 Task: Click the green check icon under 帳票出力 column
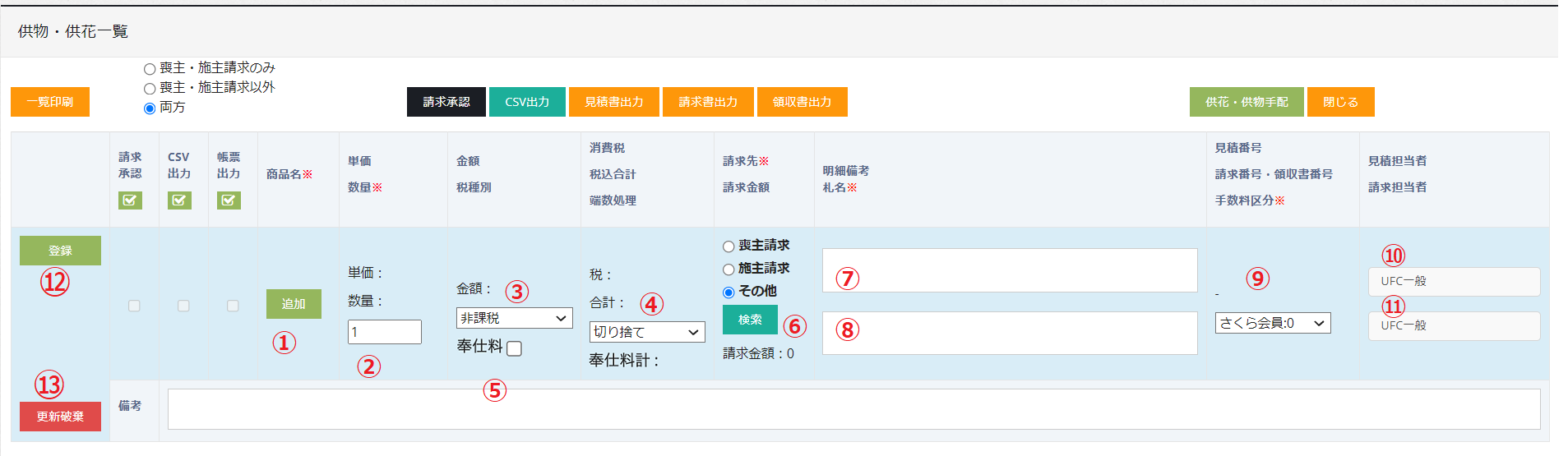coord(229,200)
